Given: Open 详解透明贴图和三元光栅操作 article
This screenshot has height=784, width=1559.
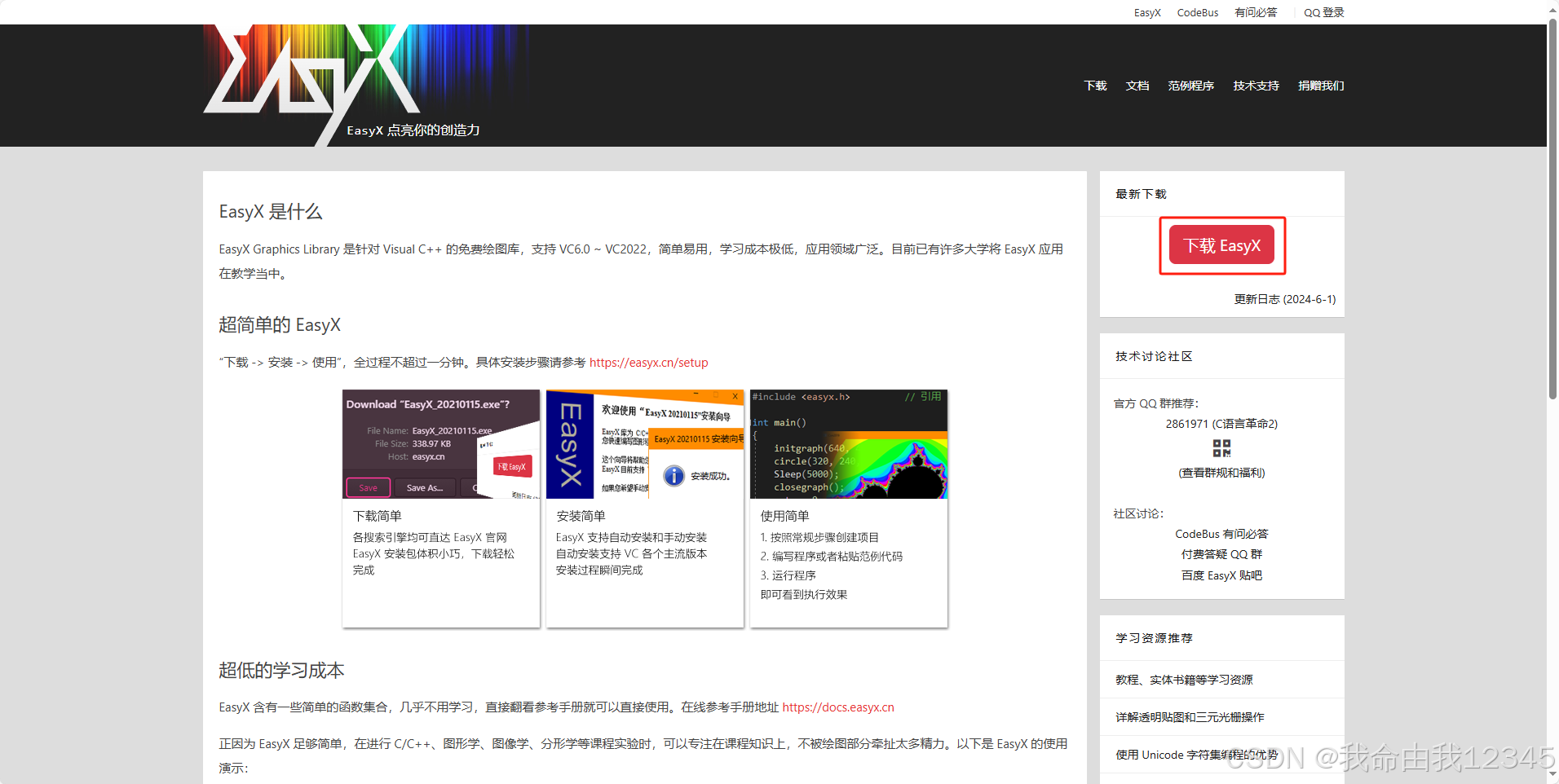Looking at the screenshot, I should pyautogui.click(x=1190, y=717).
